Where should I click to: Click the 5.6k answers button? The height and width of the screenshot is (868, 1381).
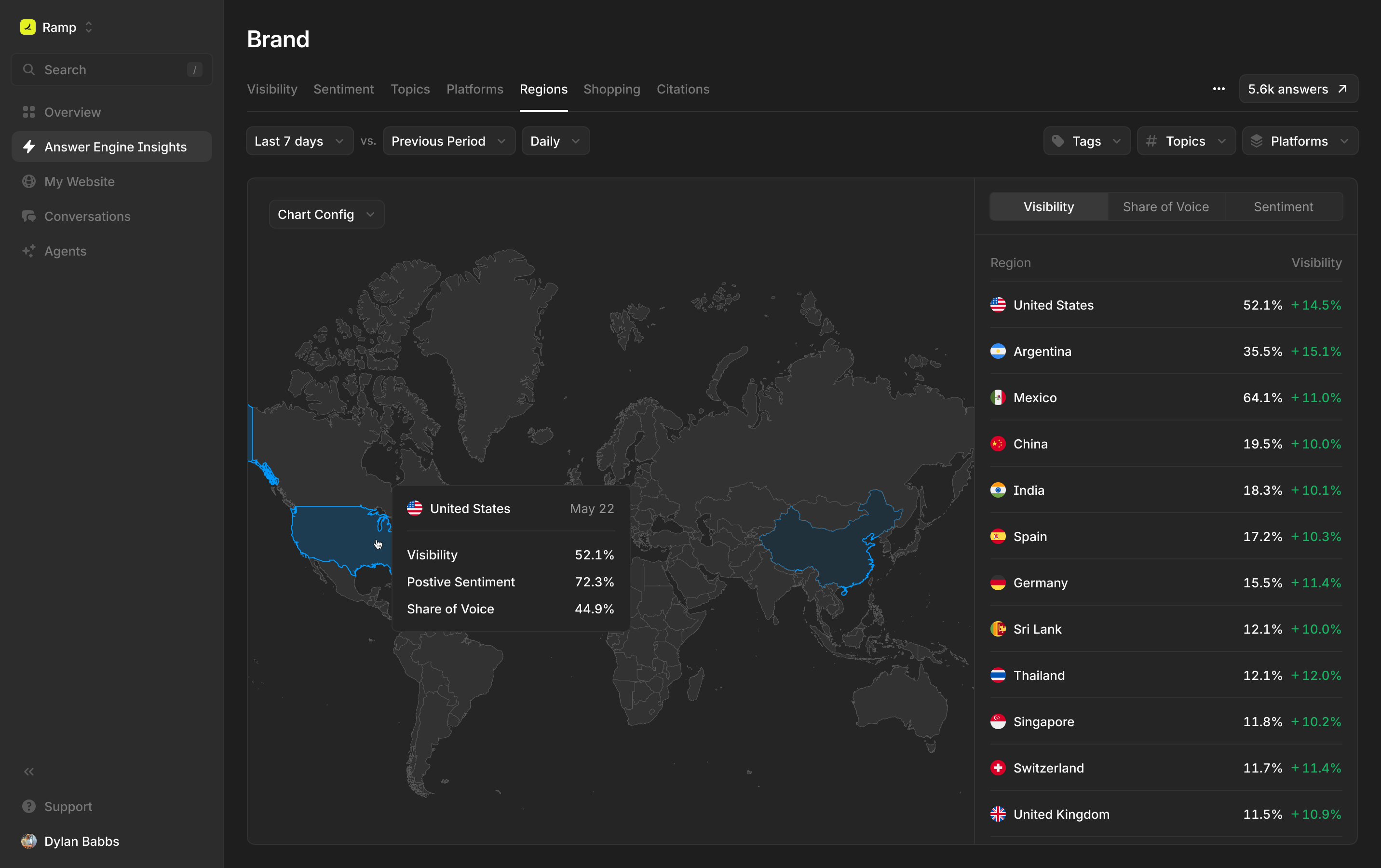point(1298,89)
